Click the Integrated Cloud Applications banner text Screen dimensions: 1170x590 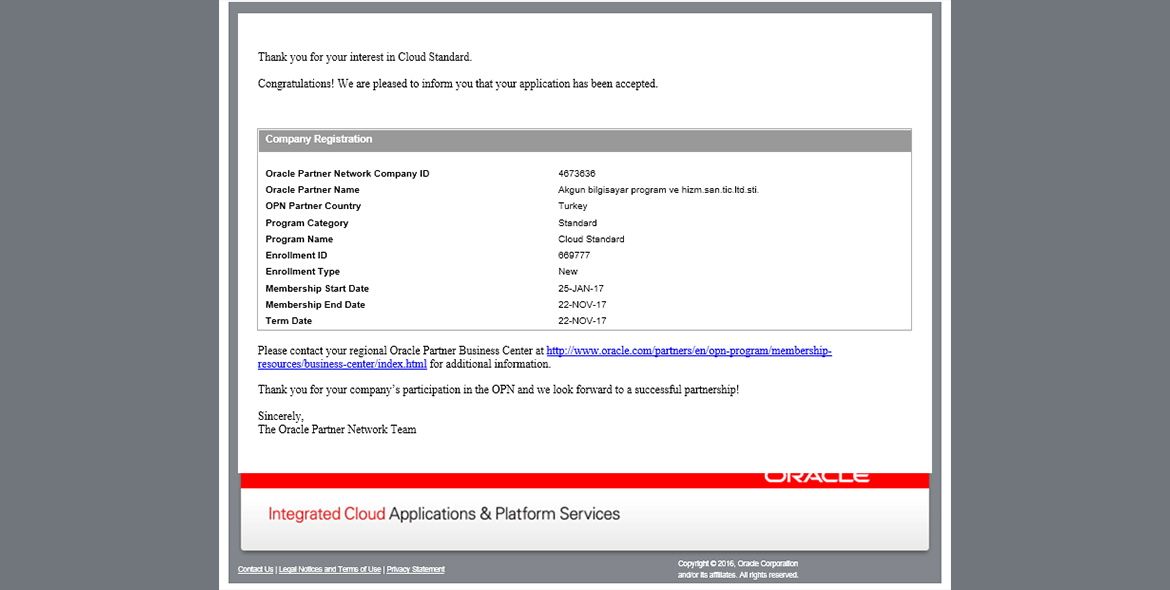point(444,514)
